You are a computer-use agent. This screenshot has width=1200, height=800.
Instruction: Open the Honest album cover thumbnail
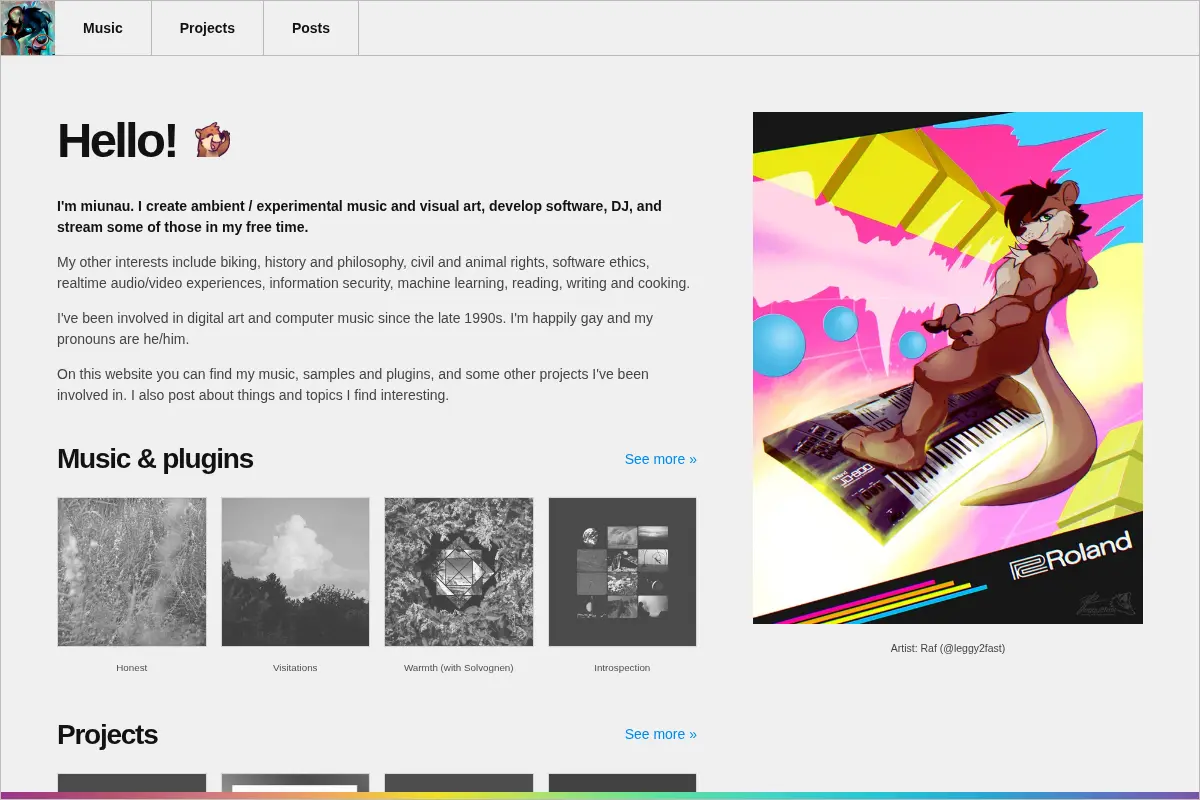pos(132,572)
